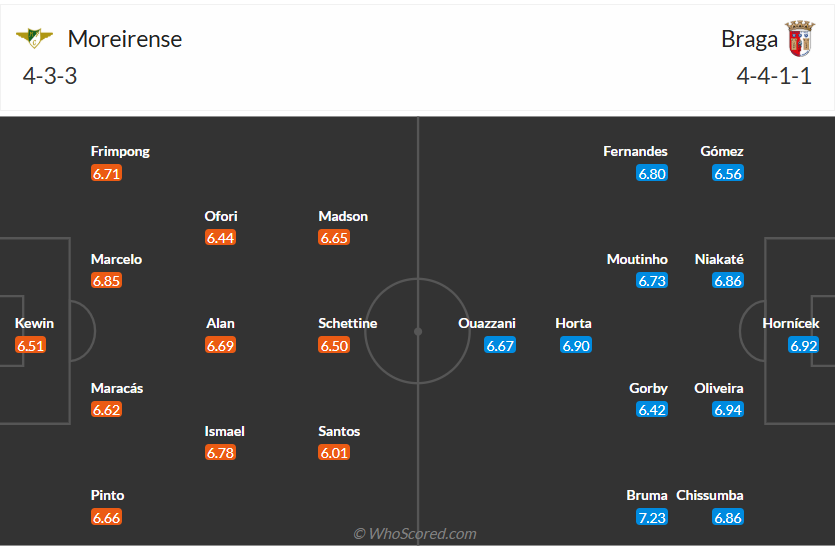Screen dimensions: 838x546
Task: Select Chissumba's player name
Action: click(x=710, y=495)
